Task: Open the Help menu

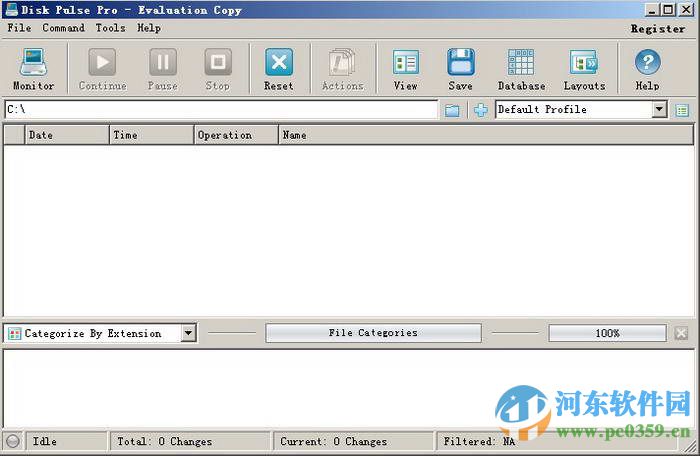Action: pos(149,28)
